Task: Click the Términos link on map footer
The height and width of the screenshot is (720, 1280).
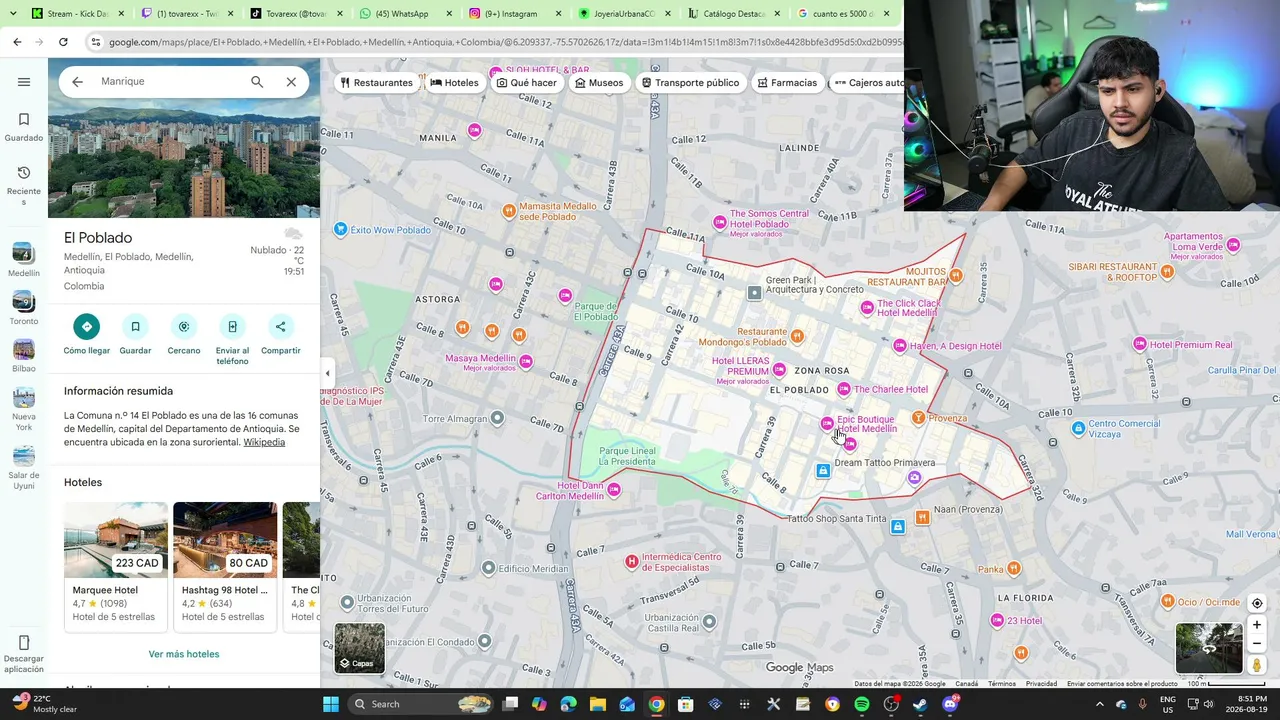Action: [1001, 684]
